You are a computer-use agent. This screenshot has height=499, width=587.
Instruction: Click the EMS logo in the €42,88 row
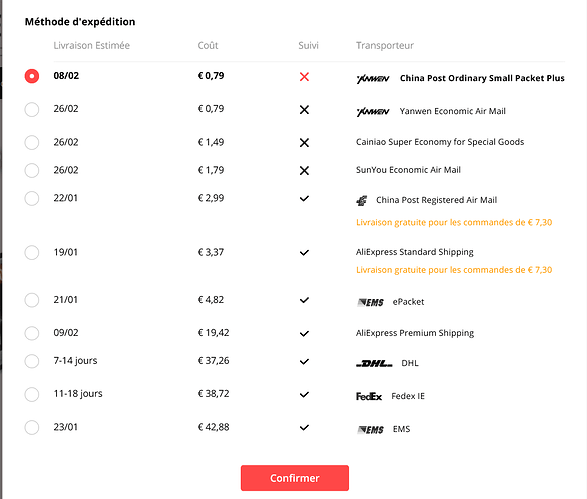(370, 429)
